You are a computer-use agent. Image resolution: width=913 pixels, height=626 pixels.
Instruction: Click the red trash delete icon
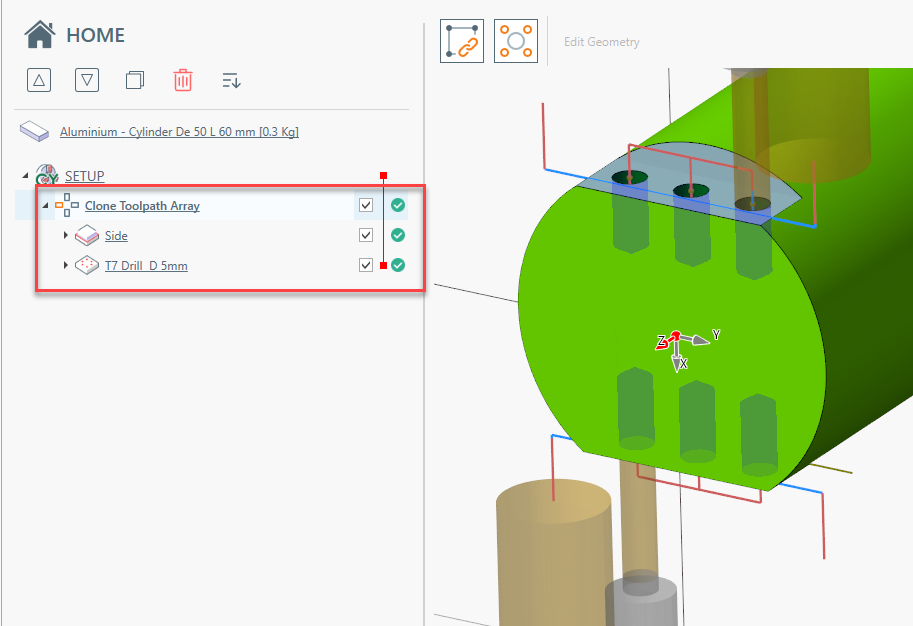pyautogui.click(x=183, y=80)
